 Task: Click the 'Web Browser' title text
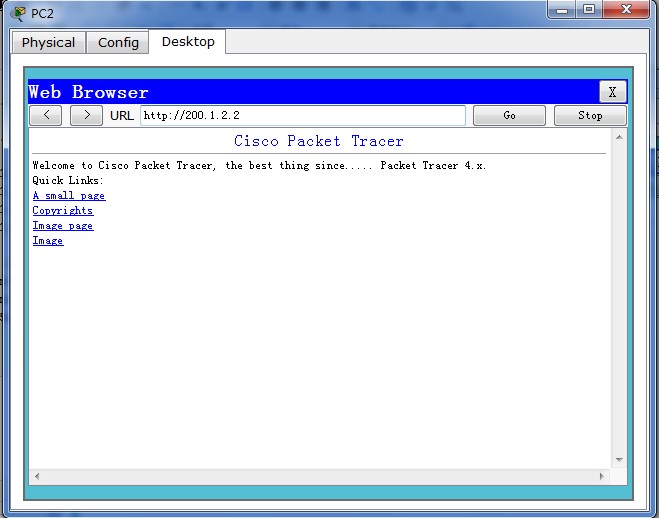point(88,92)
